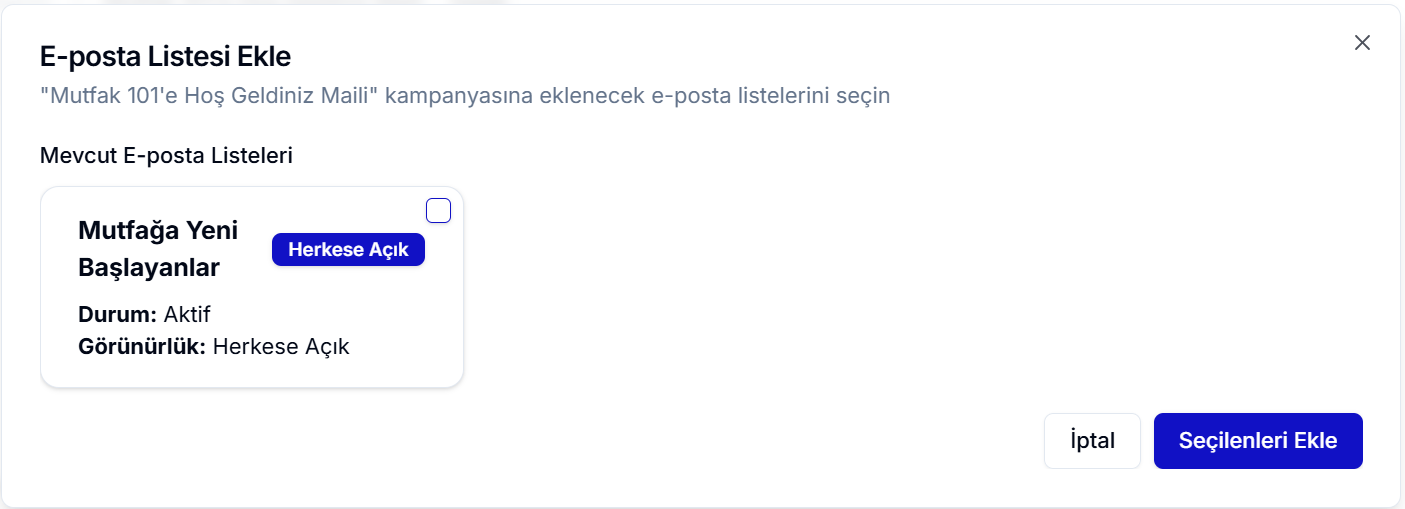Confirm selection with Seçilenleri Ekle
The image size is (1405, 509).
(1258, 441)
